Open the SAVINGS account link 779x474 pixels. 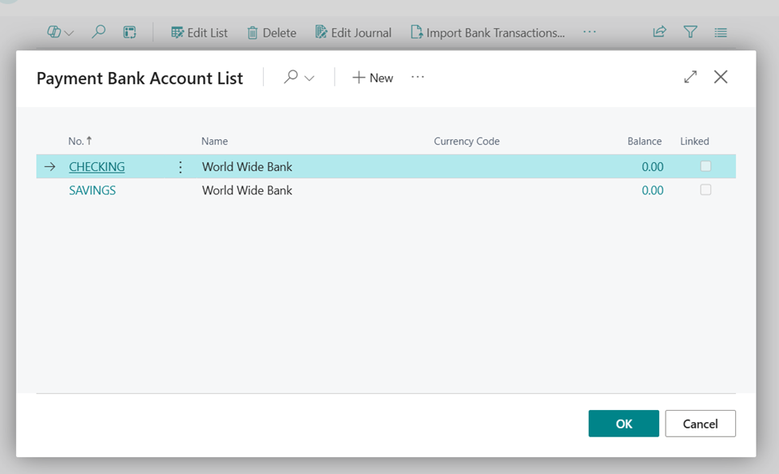pyautogui.click(x=92, y=190)
